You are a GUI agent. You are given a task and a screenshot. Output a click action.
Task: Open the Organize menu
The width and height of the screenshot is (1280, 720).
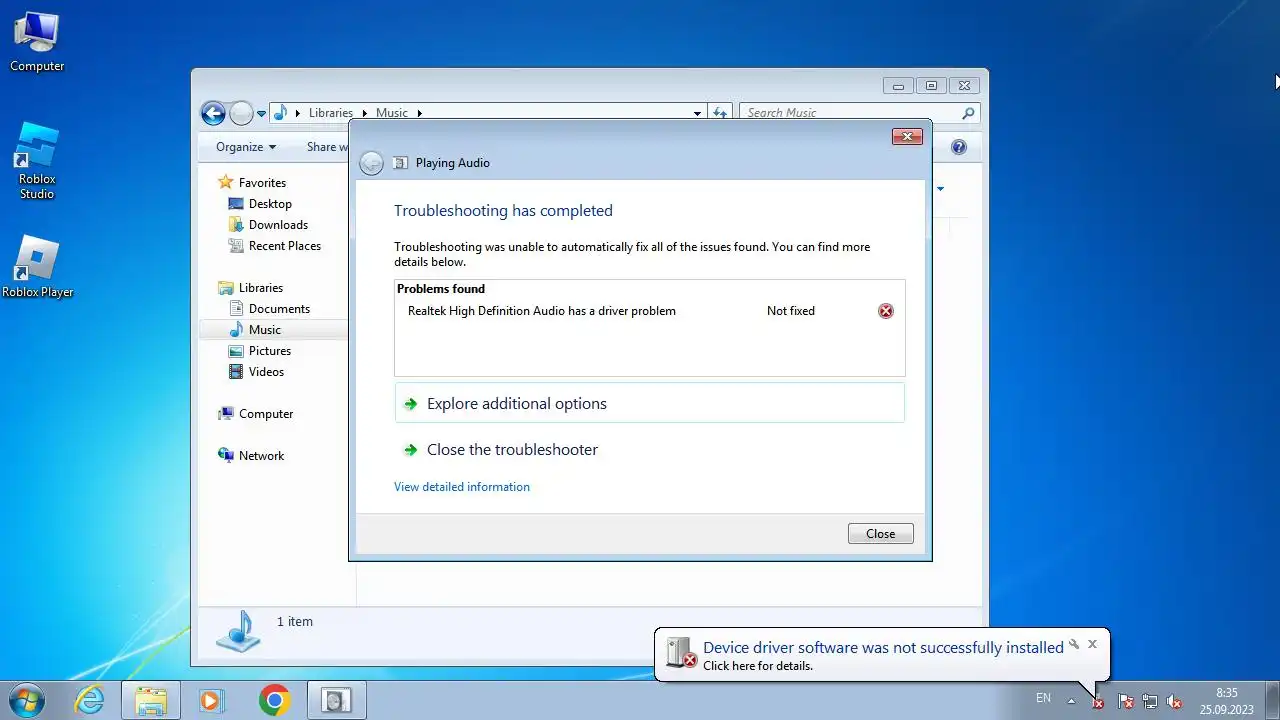coord(246,147)
